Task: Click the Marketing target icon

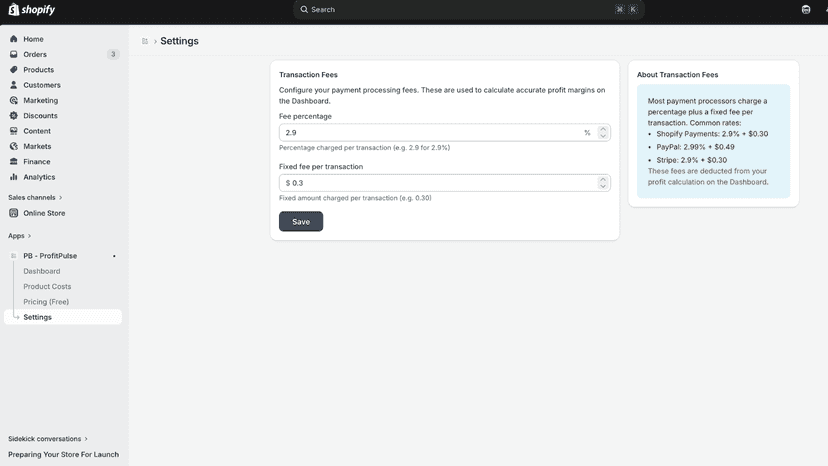Action: click(14, 100)
